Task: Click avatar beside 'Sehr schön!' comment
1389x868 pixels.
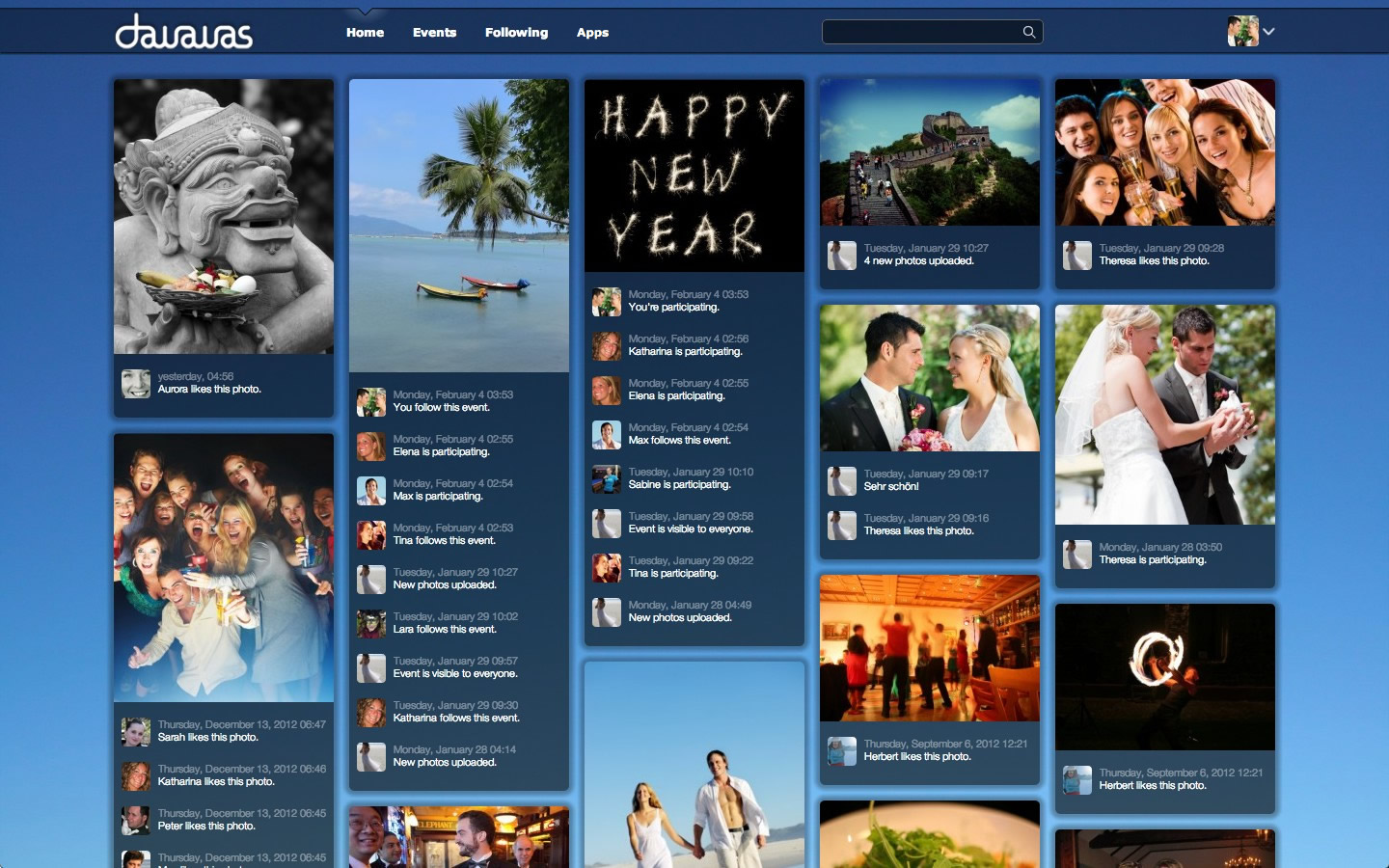Action: [x=842, y=481]
